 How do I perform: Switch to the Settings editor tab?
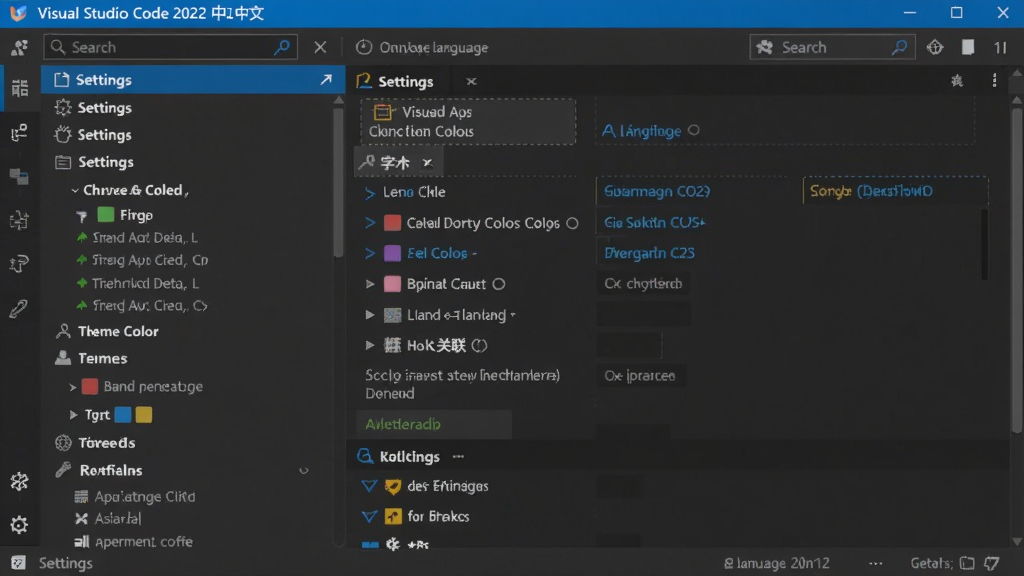coord(406,81)
